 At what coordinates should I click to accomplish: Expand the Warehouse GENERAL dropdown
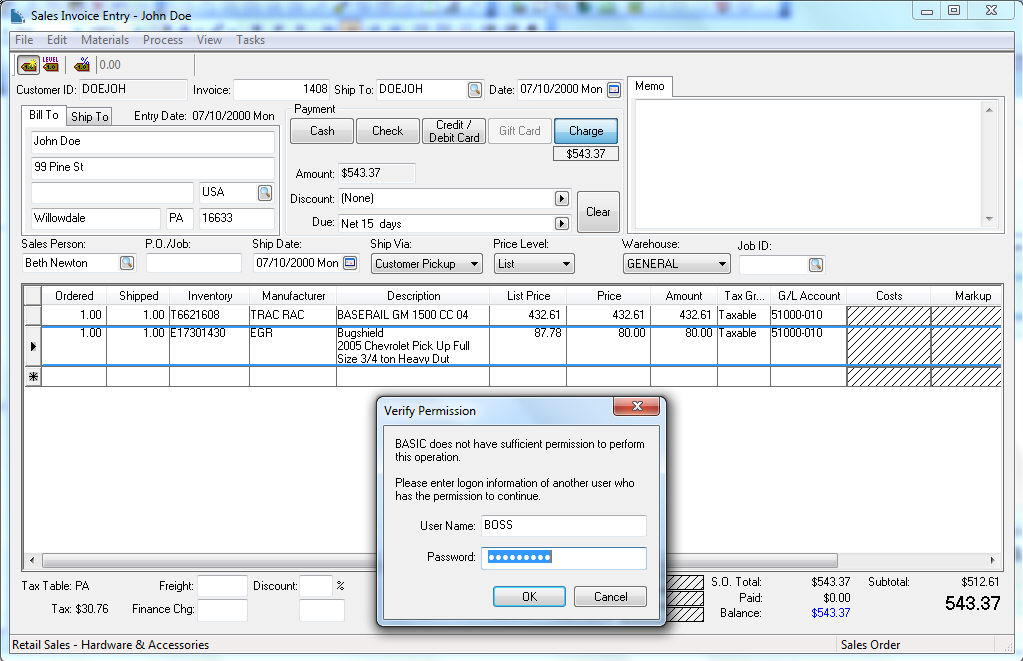pos(722,264)
